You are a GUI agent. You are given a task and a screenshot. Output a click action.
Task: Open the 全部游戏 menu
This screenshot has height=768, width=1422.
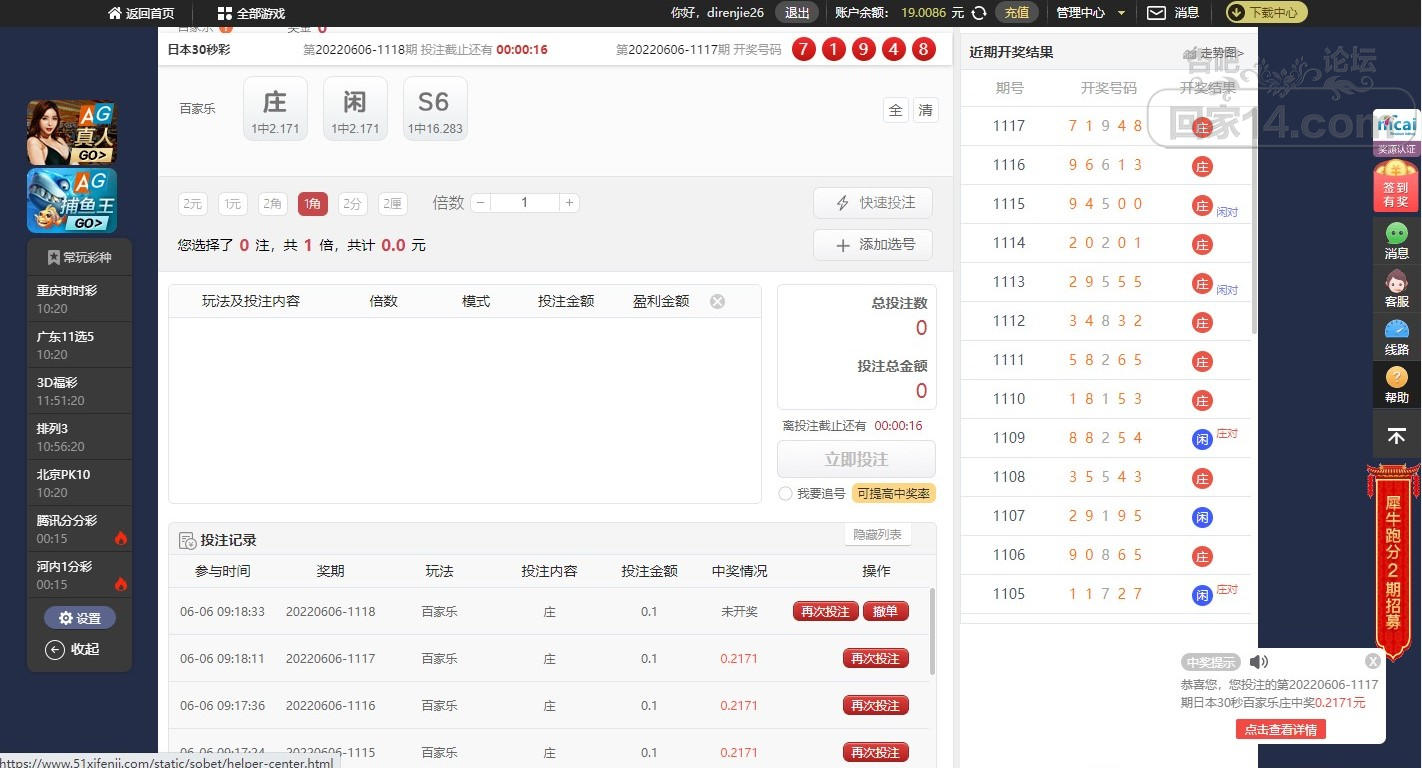[x=251, y=14]
